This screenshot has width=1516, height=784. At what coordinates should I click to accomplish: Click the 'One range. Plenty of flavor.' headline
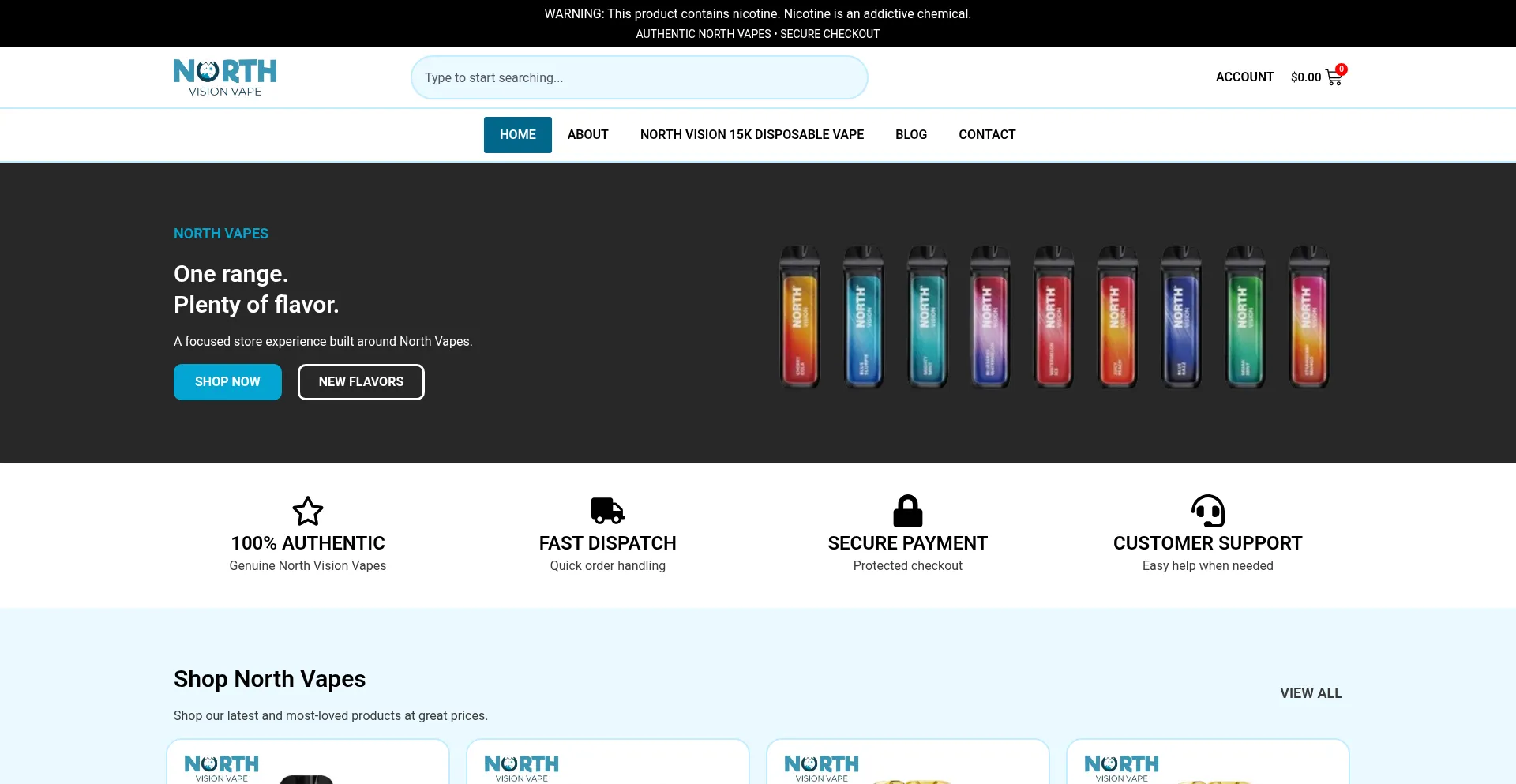pyautogui.click(x=257, y=289)
